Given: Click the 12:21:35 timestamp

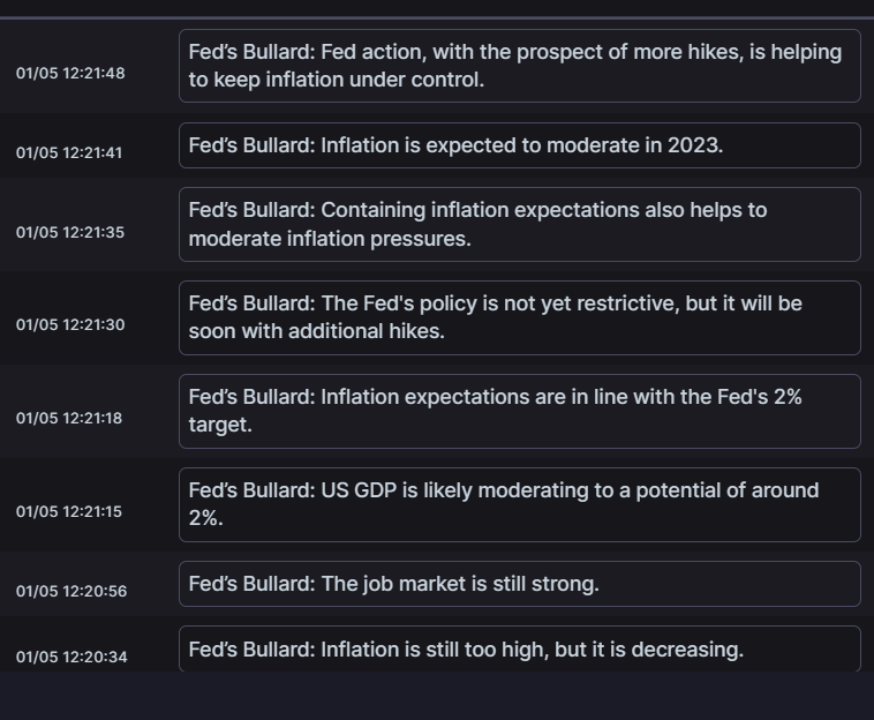Looking at the screenshot, I should pos(70,232).
